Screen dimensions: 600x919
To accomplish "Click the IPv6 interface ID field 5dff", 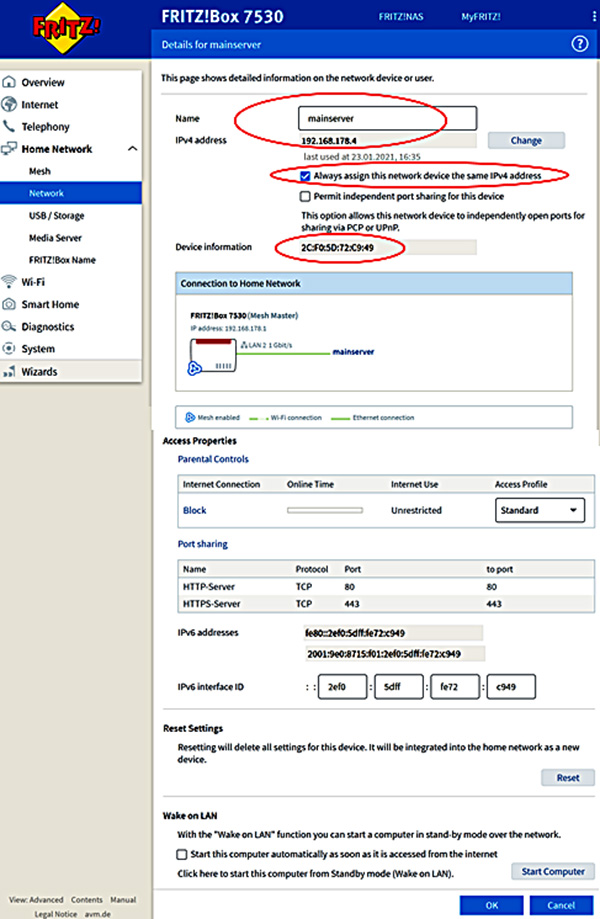I will click(399, 686).
